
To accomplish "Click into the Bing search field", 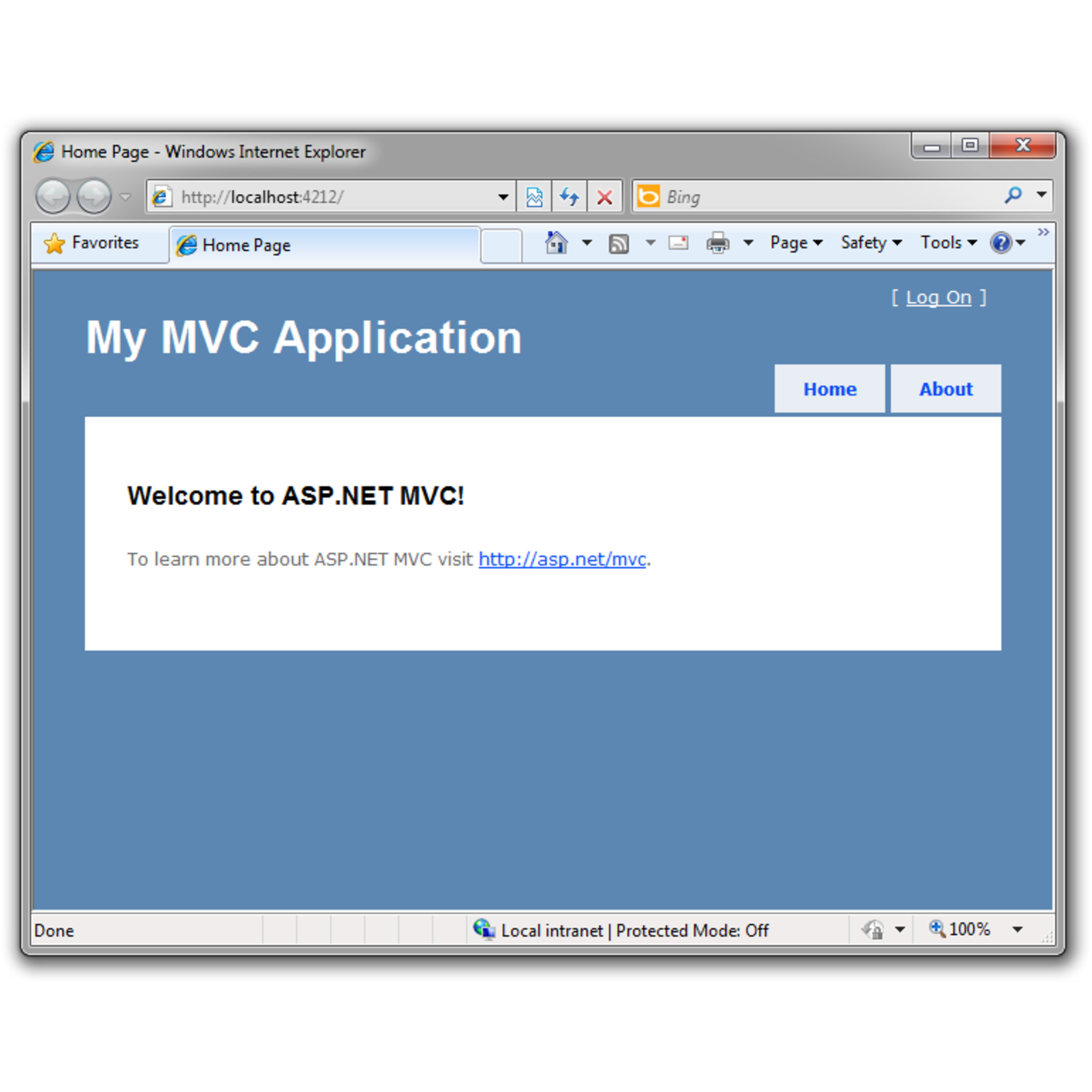I will [828, 197].
